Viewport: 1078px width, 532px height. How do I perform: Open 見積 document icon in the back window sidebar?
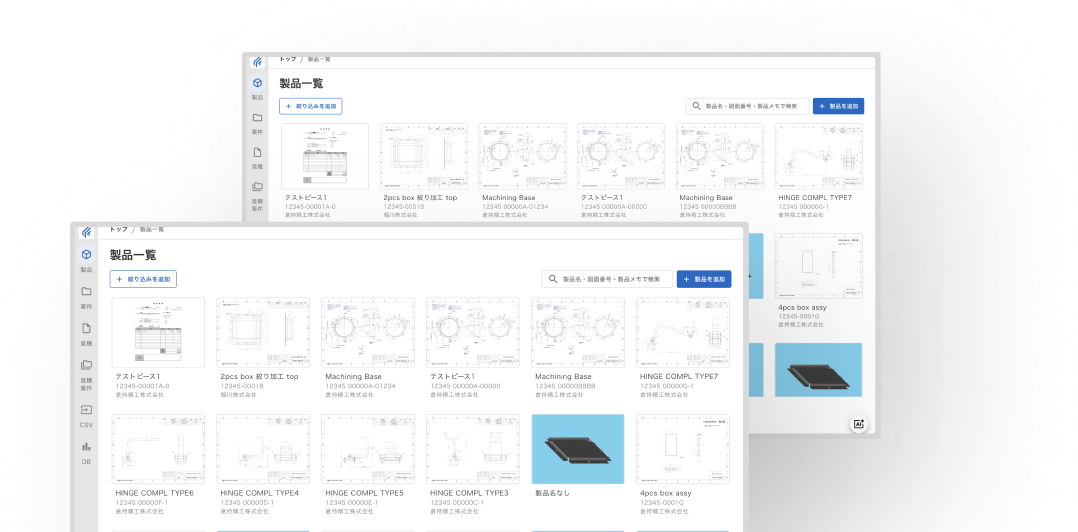click(257, 158)
